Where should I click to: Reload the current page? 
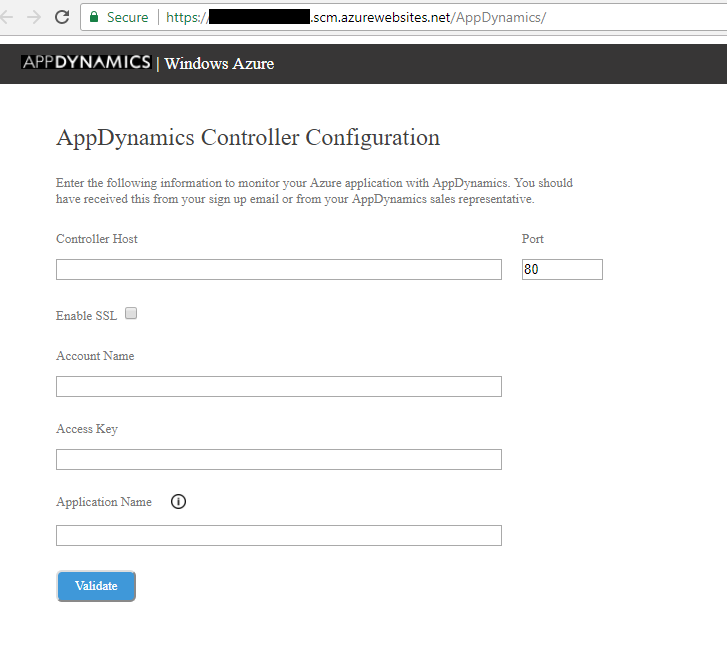(x=62, y=17)
